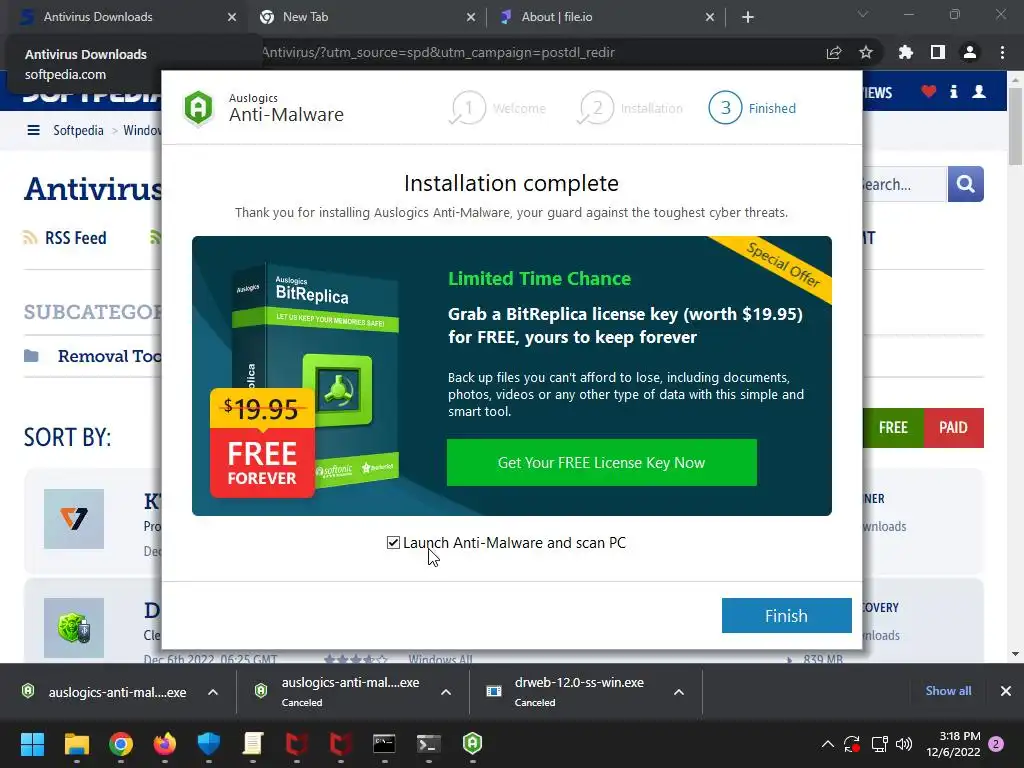The height and width of the screenshot is (768, 1024).
Task: Close the New Tab browser tab
Action: [x=471, y=17]
